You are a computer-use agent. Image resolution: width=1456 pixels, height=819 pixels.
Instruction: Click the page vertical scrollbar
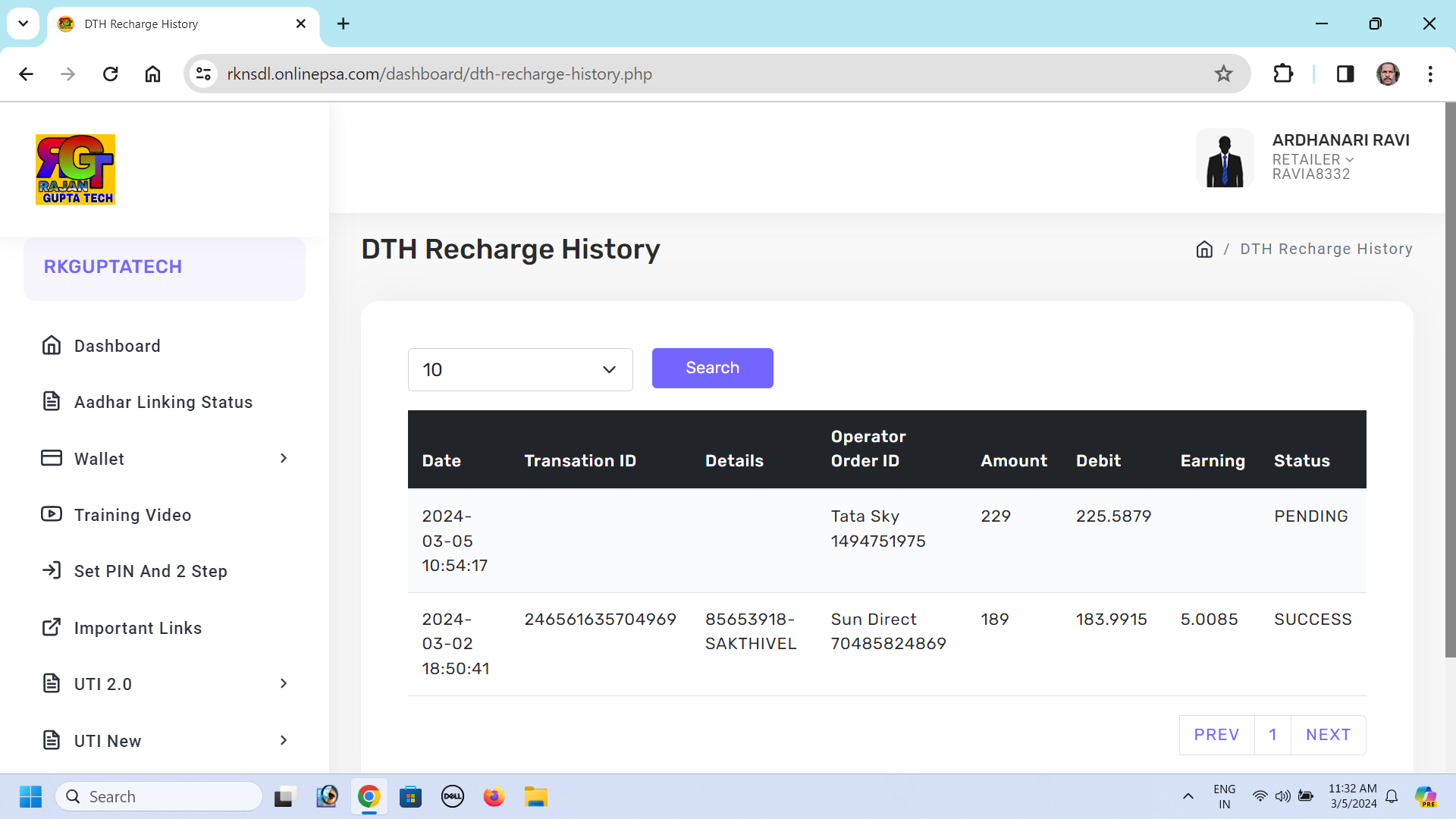pyautogui.click(x=1450, y=379)
